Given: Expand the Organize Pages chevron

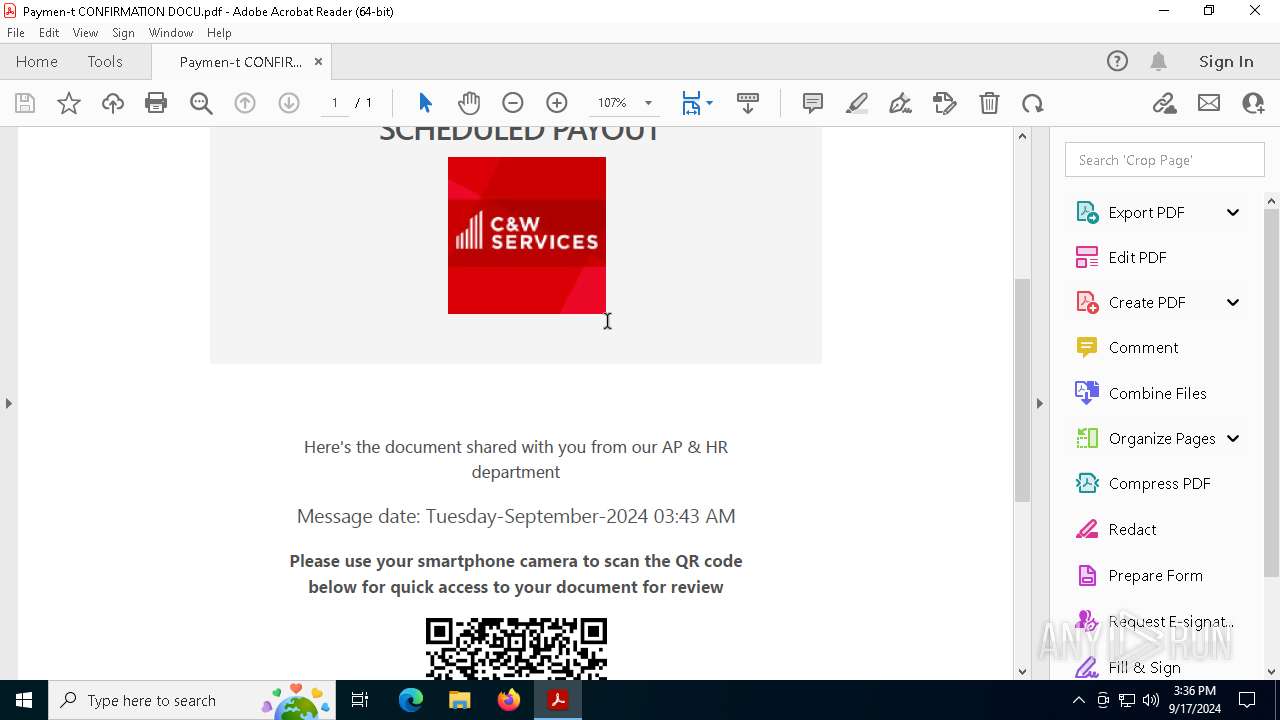Looking at the screenshot, I should (1233, 438).
